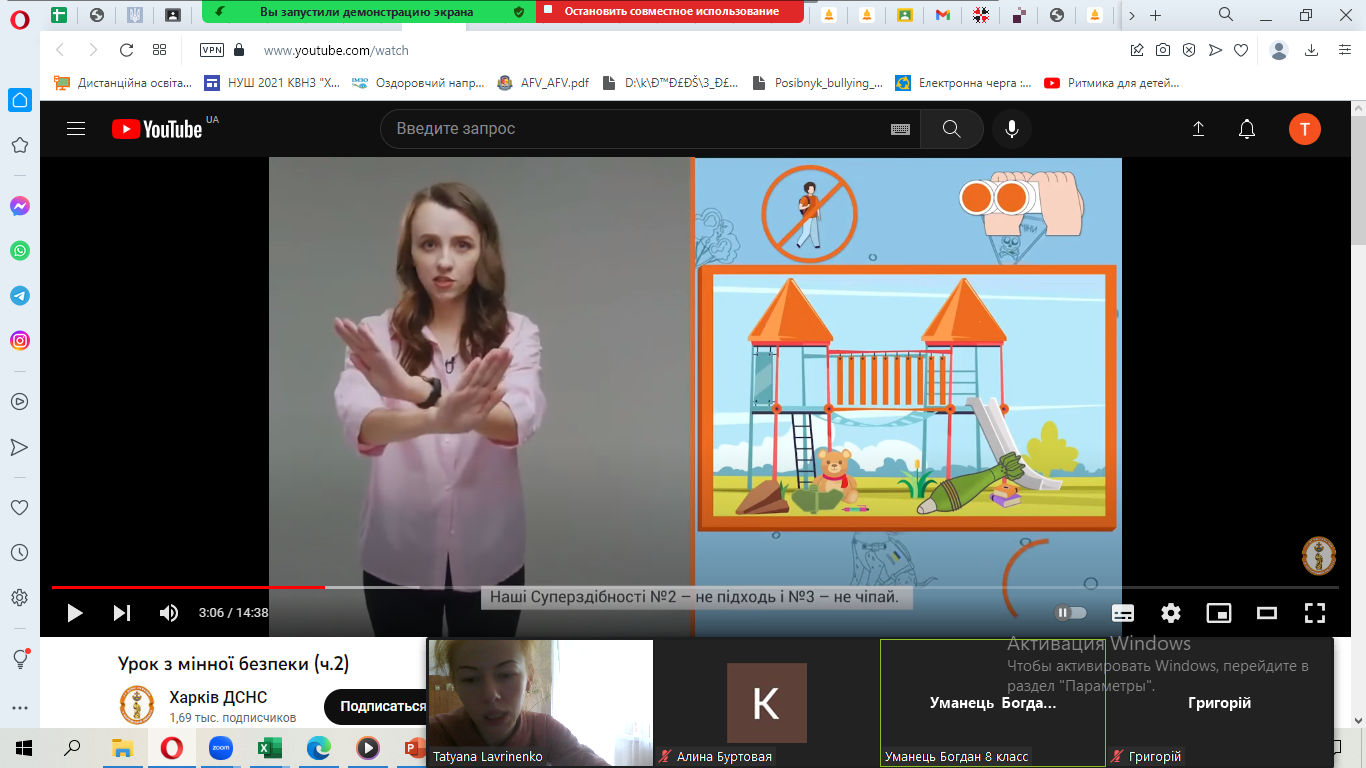
Task: Open Excel from the taskbar
Action: 270,747
